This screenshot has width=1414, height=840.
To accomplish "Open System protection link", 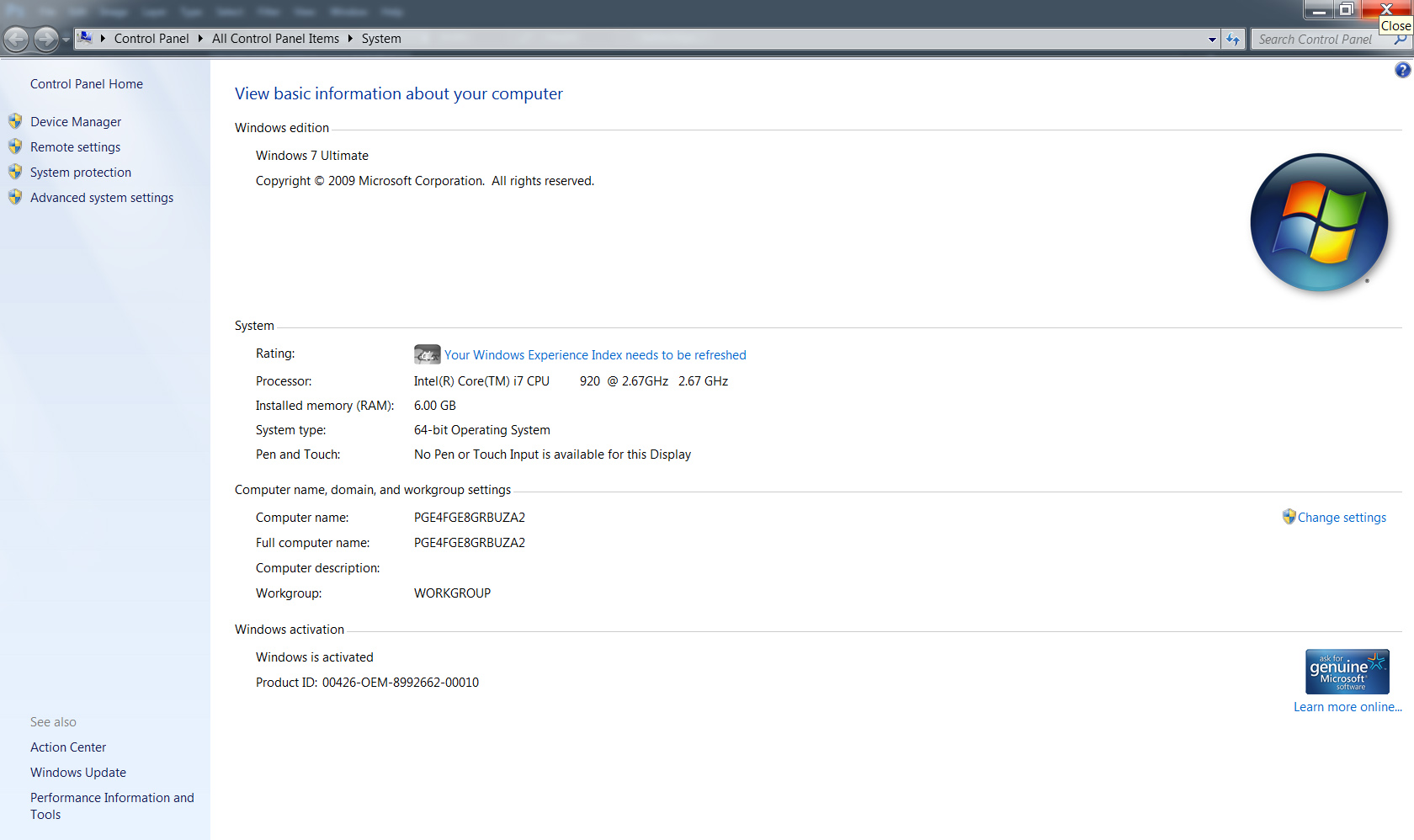I will pyautogui.click(x=81, y=173).
